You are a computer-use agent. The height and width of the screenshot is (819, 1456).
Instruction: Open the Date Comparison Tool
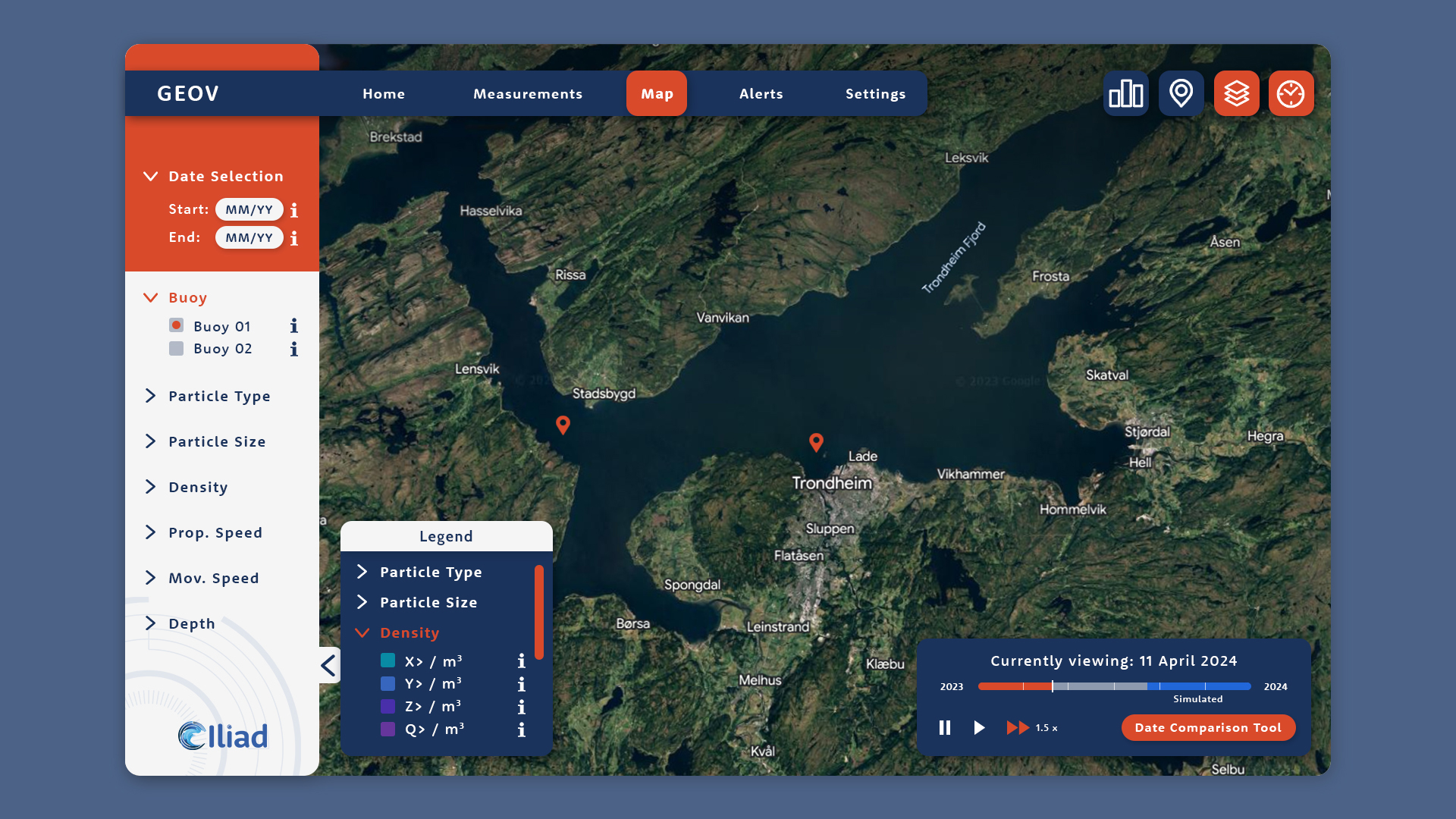coord(1208,728)
